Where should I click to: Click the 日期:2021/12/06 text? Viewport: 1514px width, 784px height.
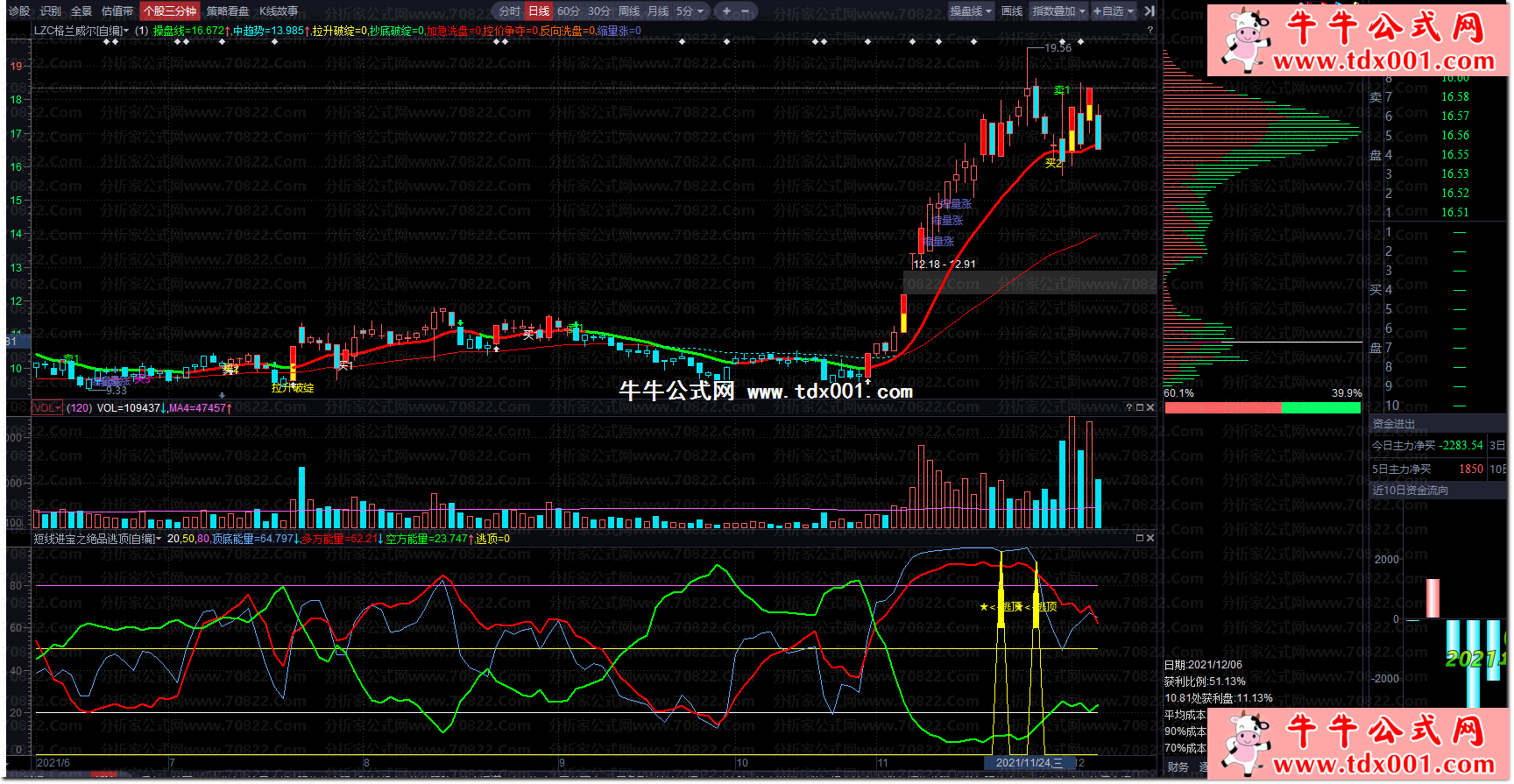[x=1203, y=665]
